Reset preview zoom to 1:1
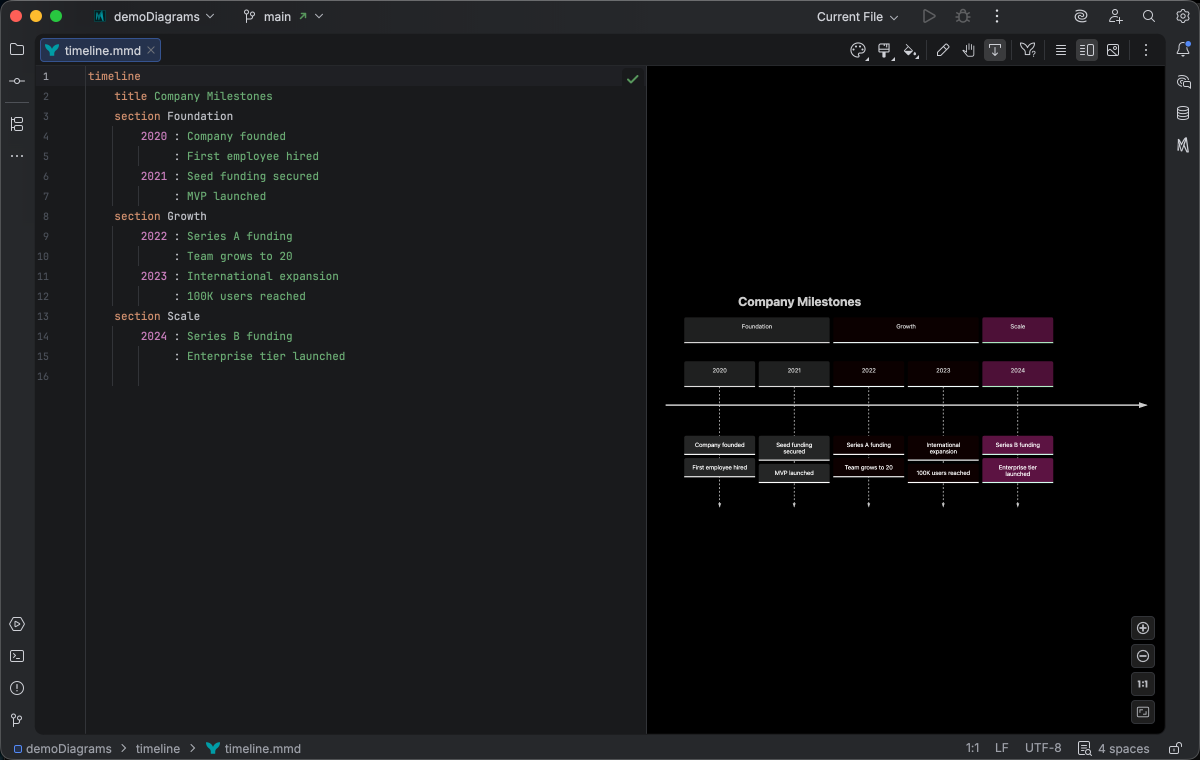Image resolution: width=1200 pixels, height=760 pixels. [x=1144, y=684]
